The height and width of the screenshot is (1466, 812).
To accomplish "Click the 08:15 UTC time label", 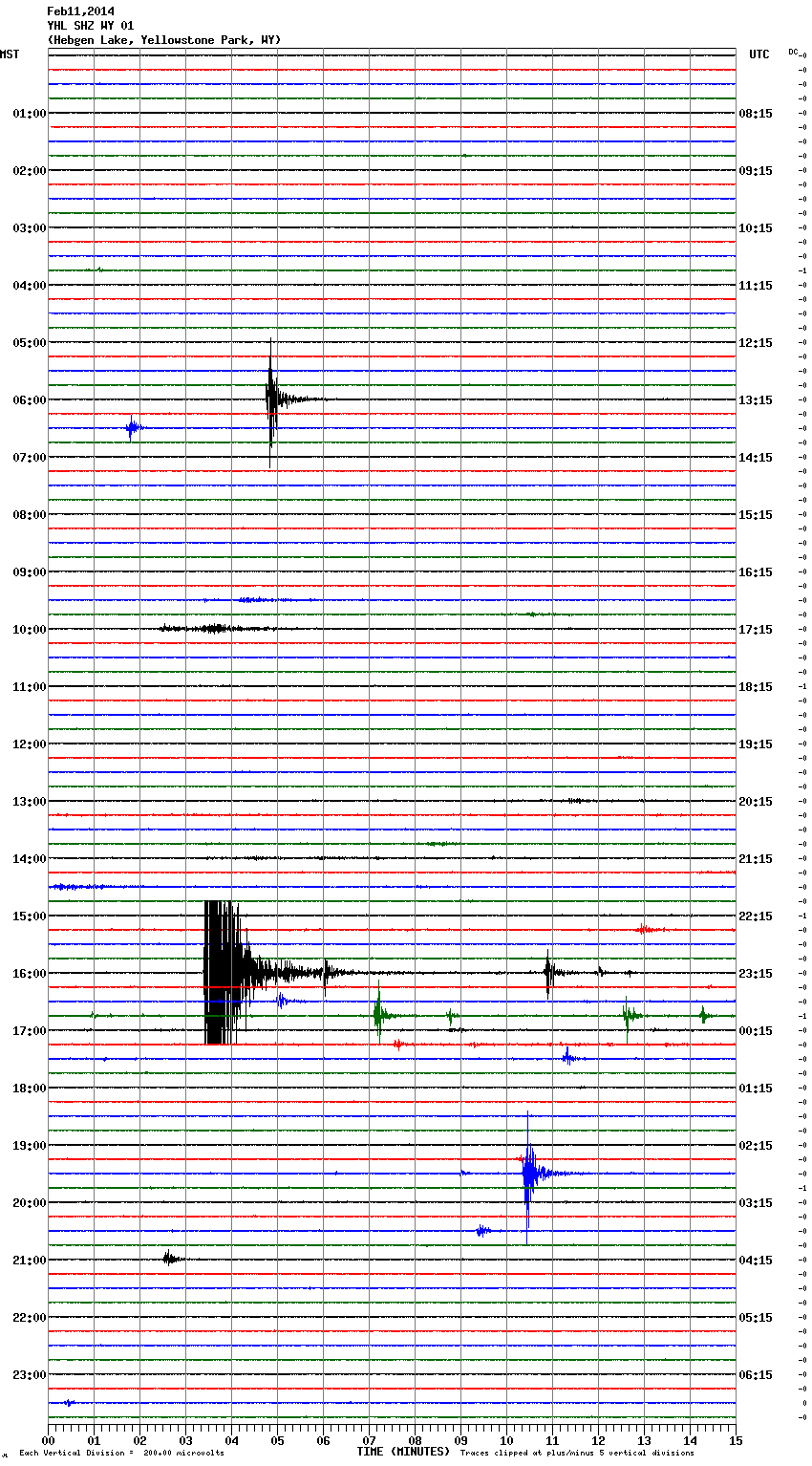I will [x=756, y=114].
